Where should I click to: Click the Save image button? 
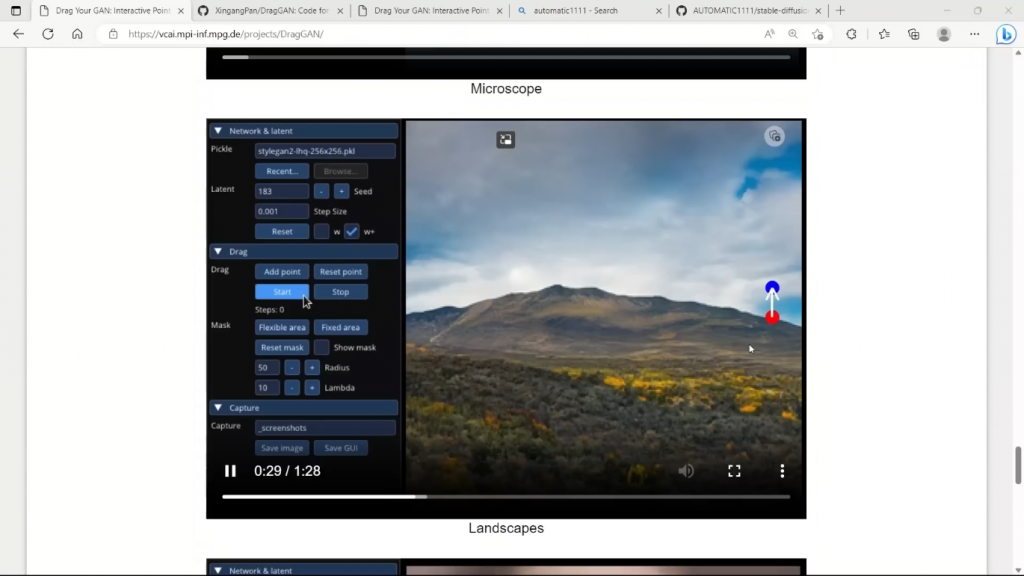282,448
